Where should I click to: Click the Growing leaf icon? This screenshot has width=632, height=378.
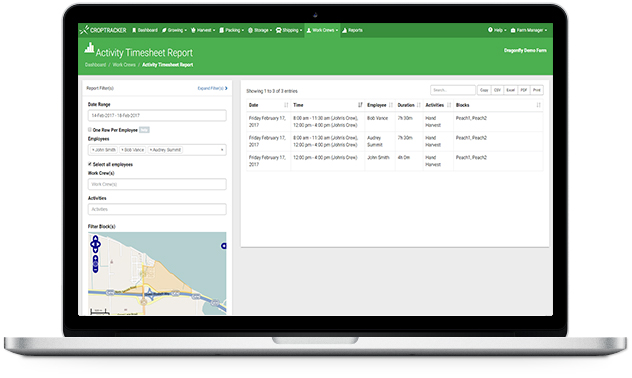pos(164,30)
